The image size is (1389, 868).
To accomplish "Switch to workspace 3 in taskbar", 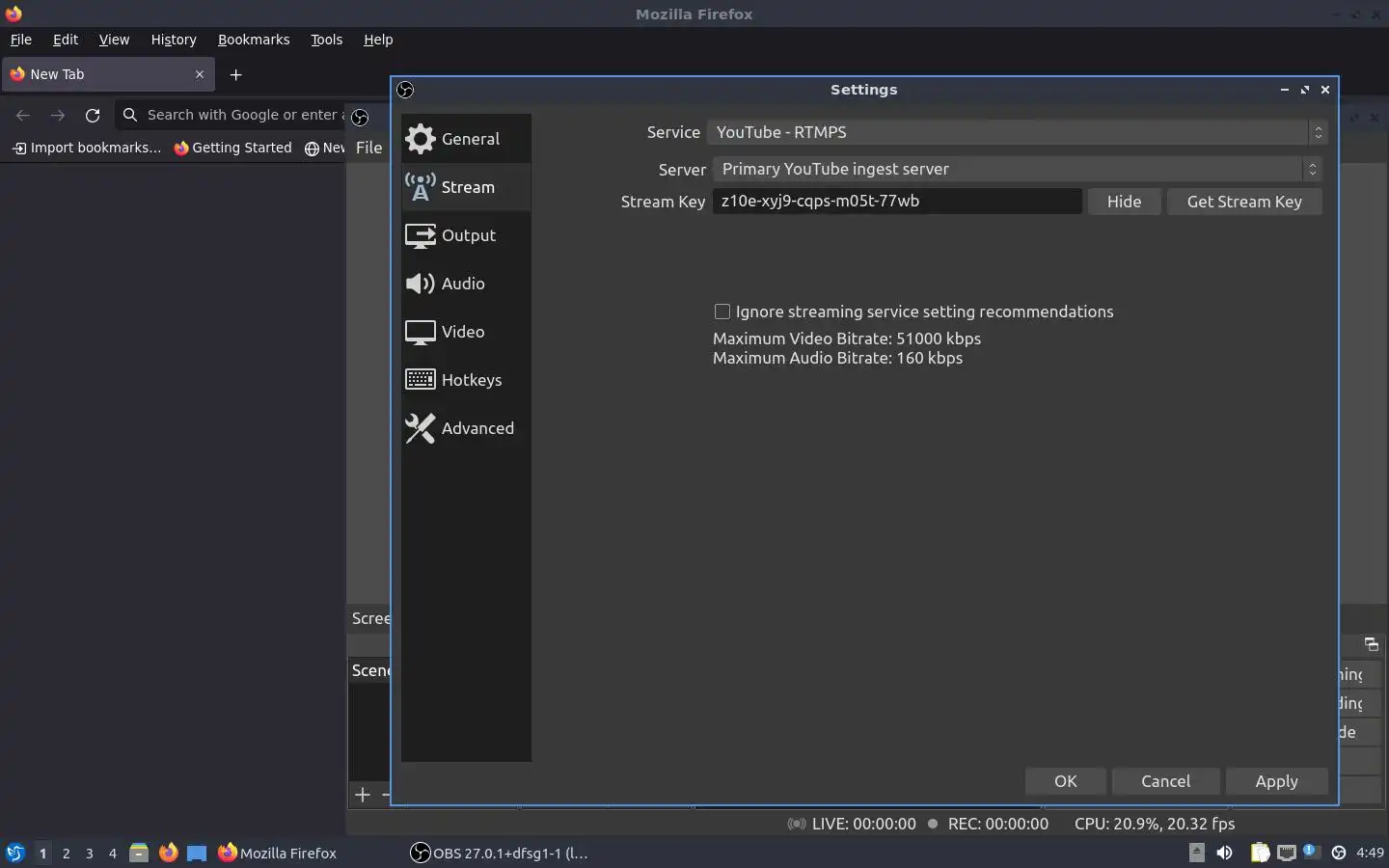I will coord(89,853).
